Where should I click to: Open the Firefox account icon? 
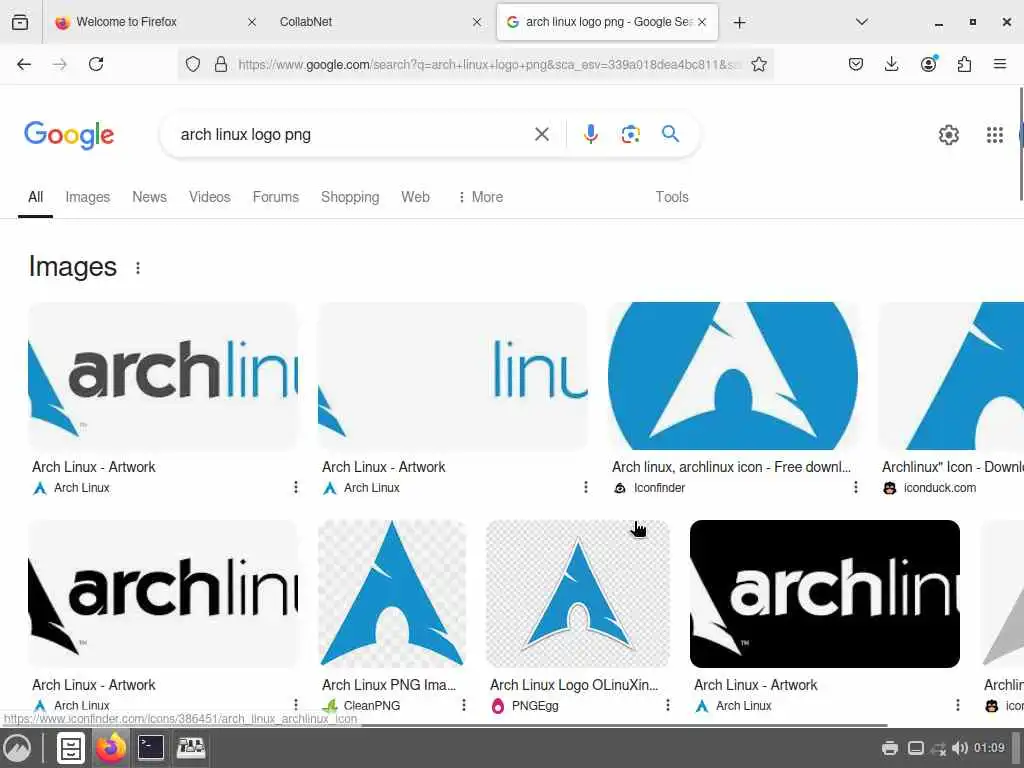click(929, 63)
